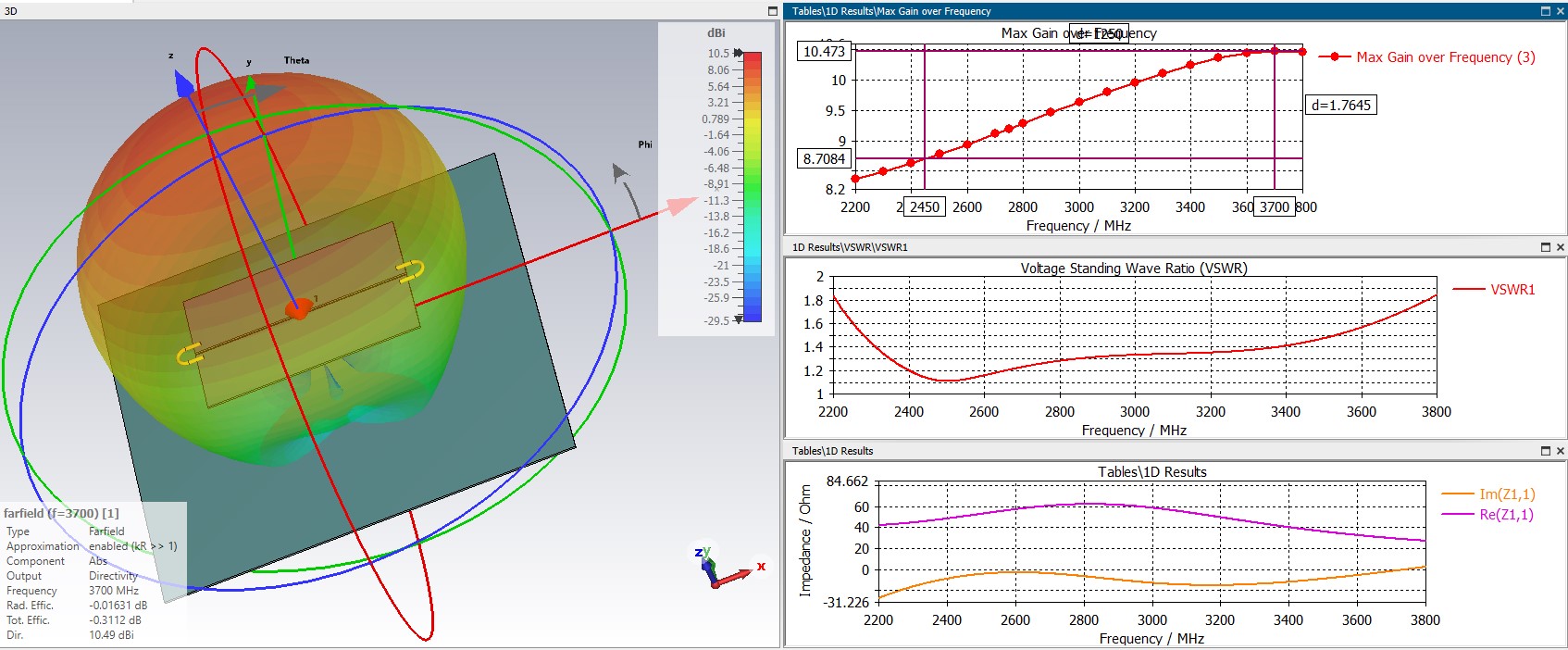Viewport: 1568px width, 650px height.
Task: Click the 8.7084 gain marker value box
Action: 824,158
